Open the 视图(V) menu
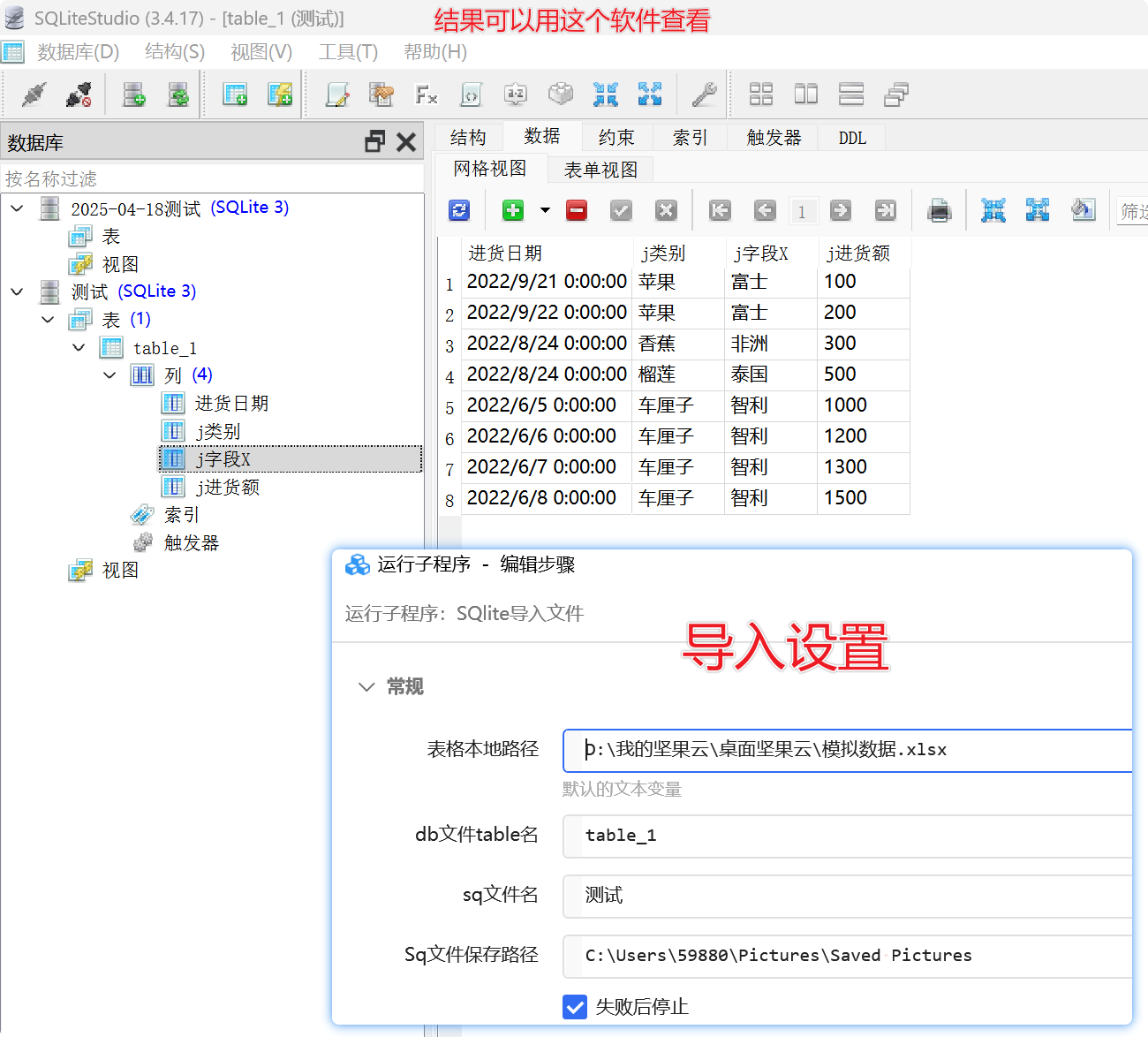The image size is (1148, 1037). pos(261,52)
